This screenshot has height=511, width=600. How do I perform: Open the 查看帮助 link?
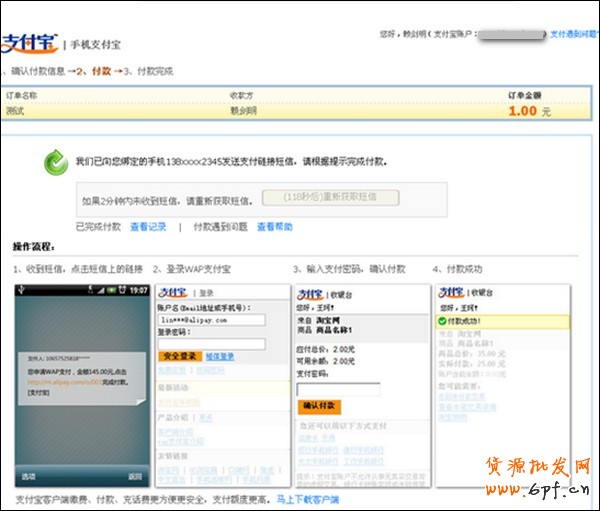tap(274, 227)
